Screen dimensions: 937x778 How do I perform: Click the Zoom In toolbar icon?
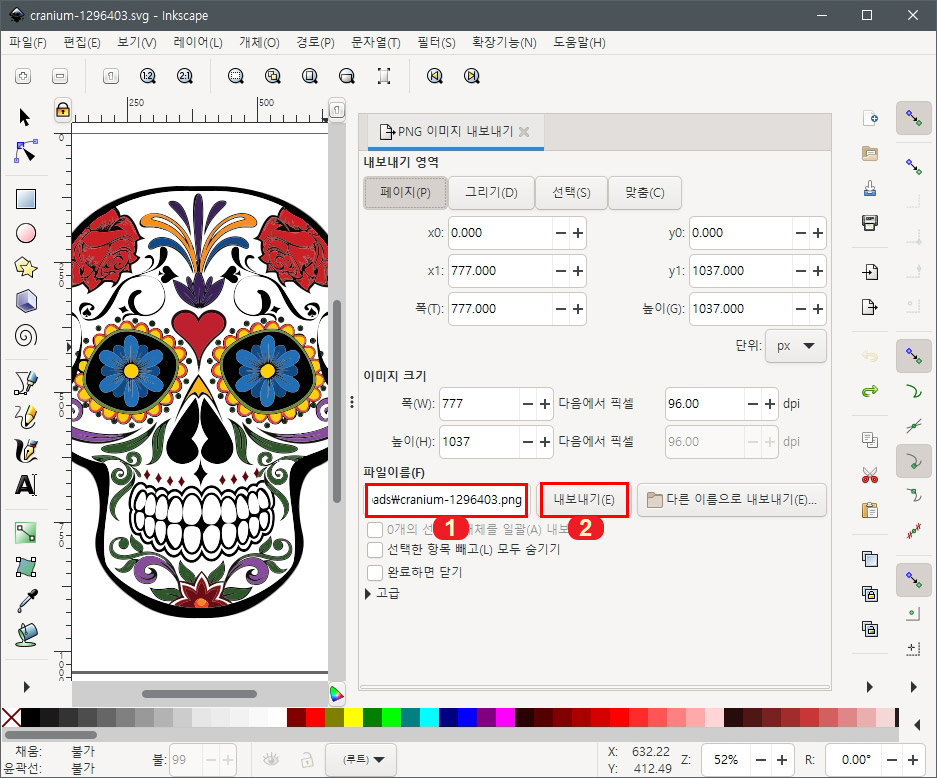(x=23, y=76)
